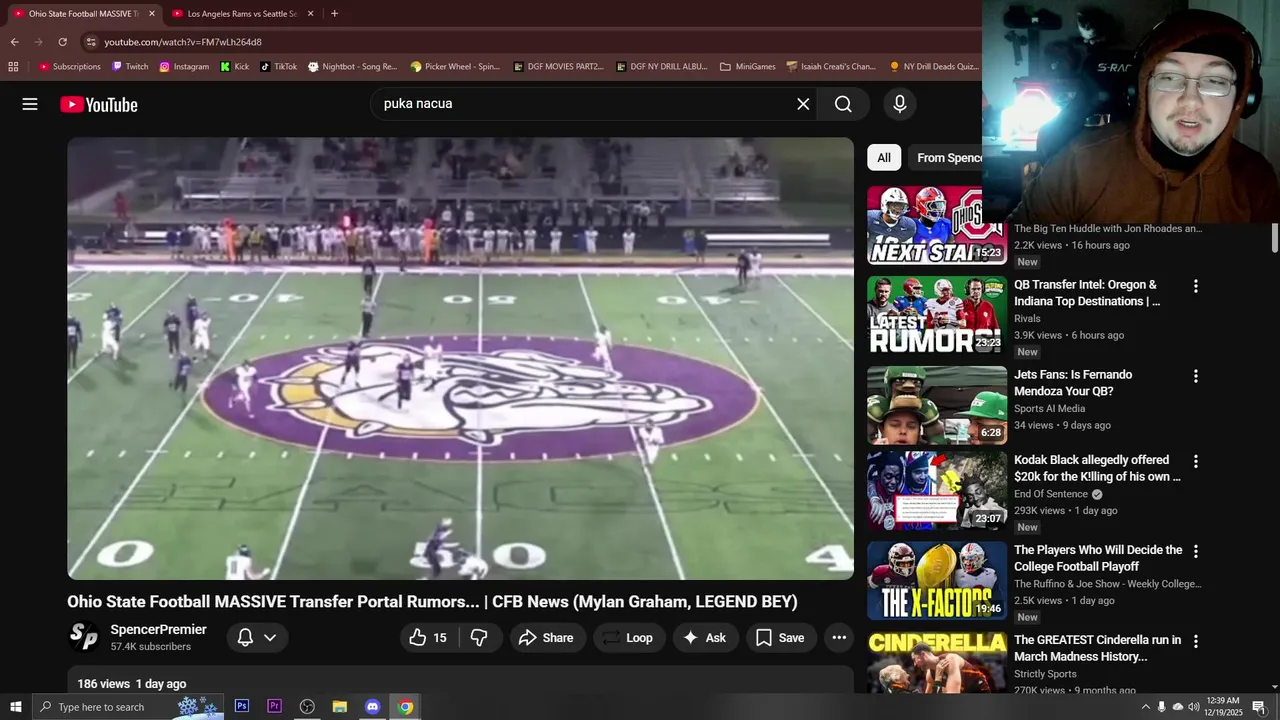1280x720 pixels.
Task: Open Nightbot Song Requests bookmark
Action: 352,67
